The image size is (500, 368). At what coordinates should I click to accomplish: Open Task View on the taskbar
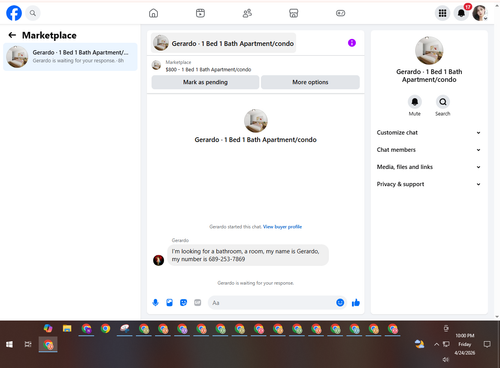pos(28,344)
